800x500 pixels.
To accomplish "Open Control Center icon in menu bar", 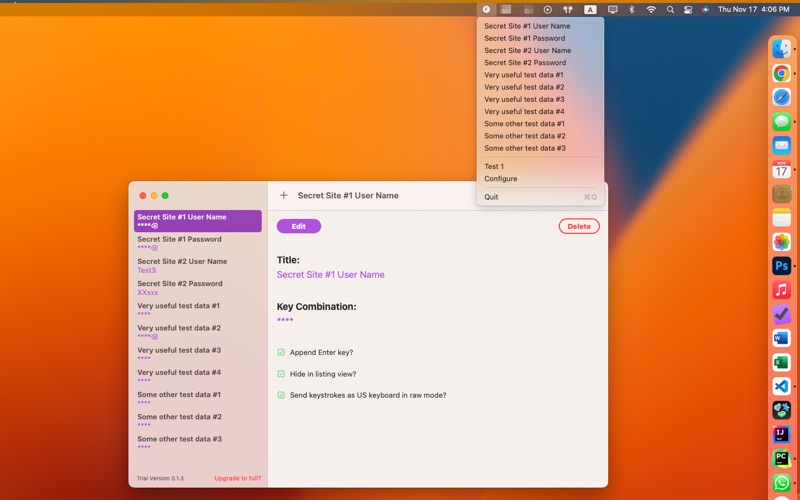I will coord(688,9).
